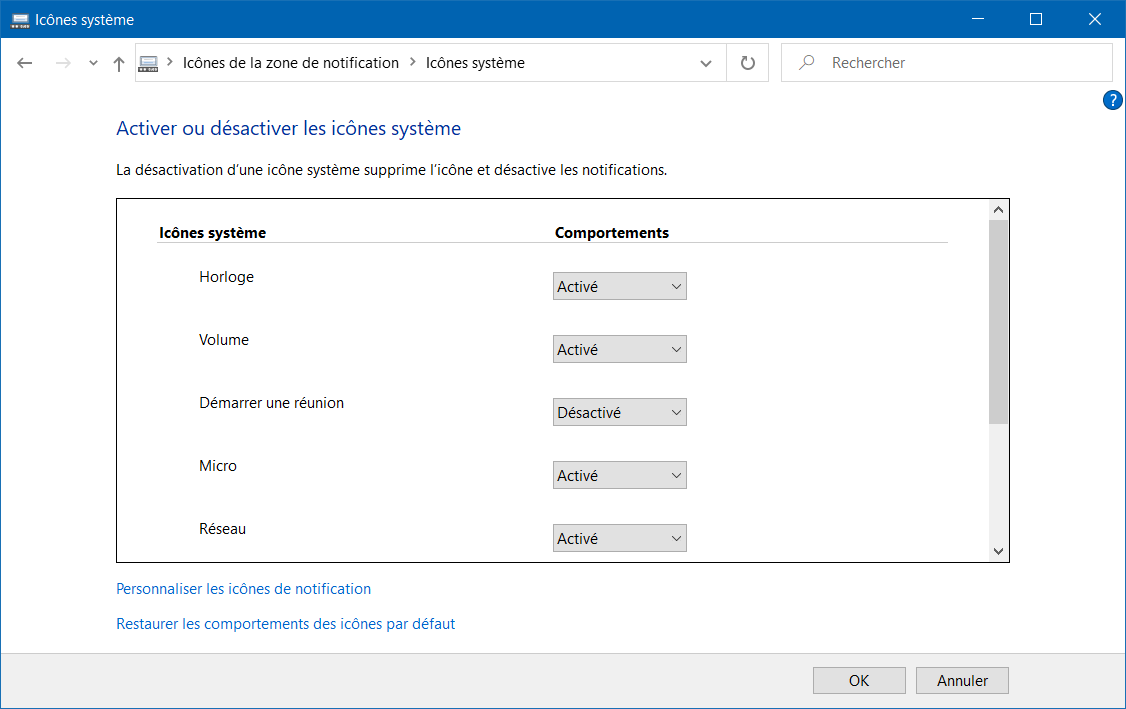Go up one level arrow

(119, 63)
